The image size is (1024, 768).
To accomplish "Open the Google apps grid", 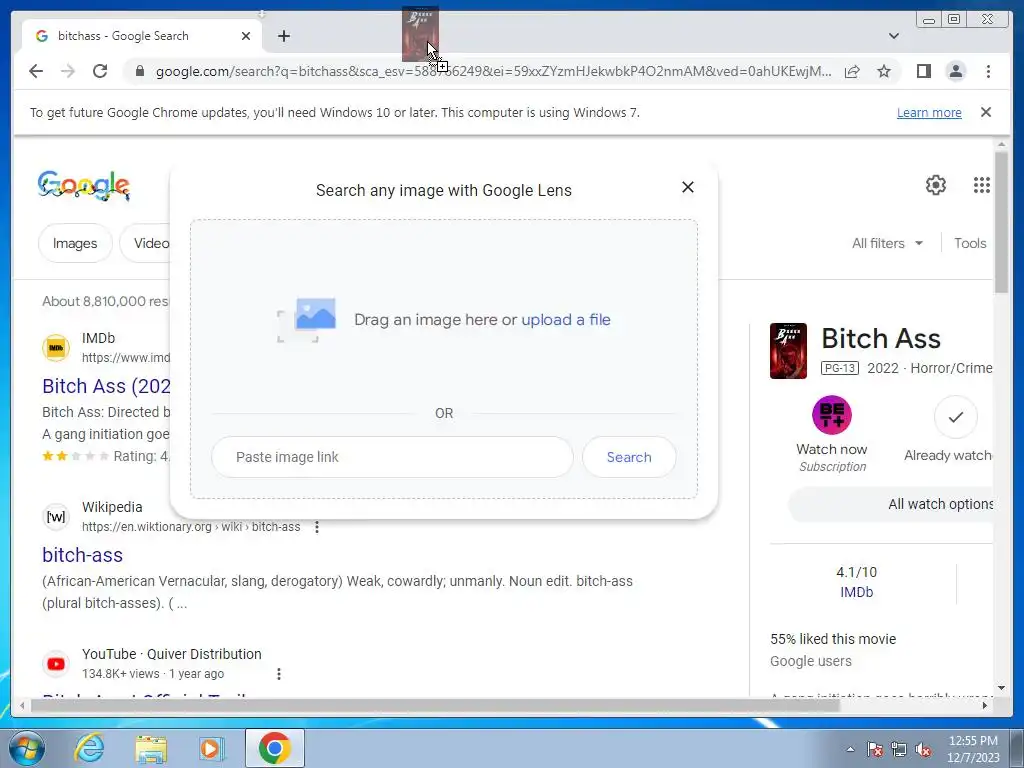I will (982, 185).
